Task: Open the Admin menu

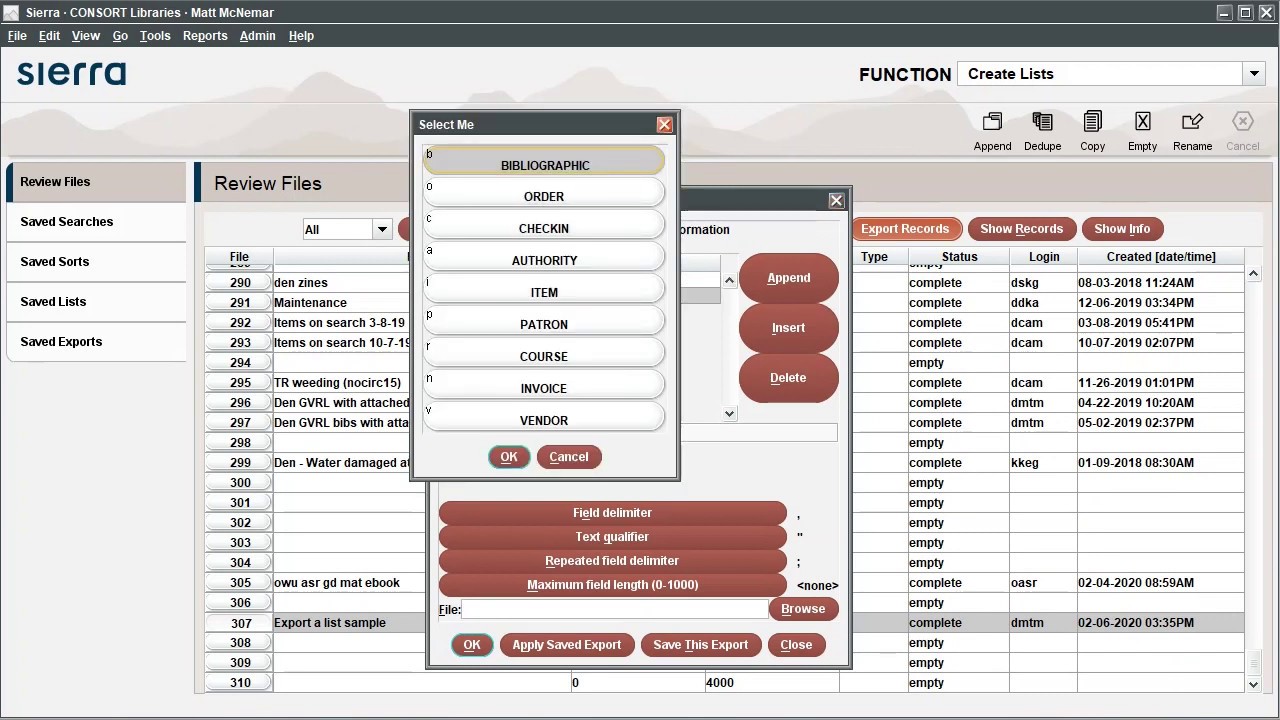Action: pos(257,36)
